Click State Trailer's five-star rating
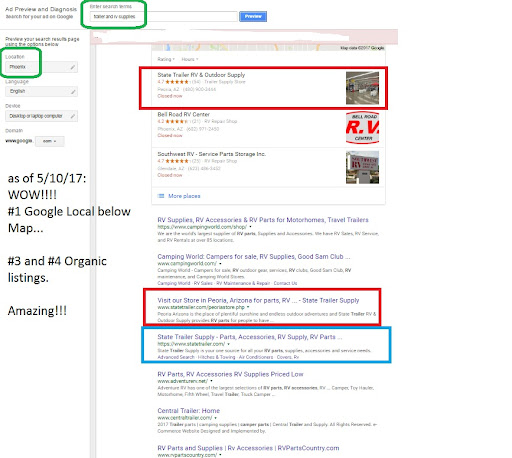This screenshot has height=458, width=512. (x=177, y=82)
